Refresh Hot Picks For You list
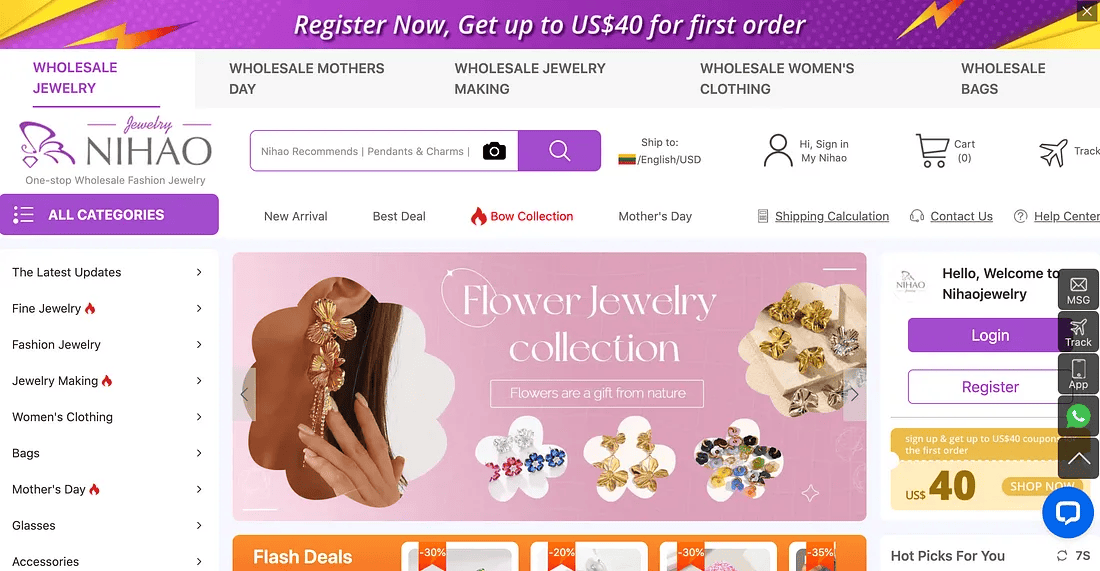The image size is (1100, 571). (x=1062, y=556)
